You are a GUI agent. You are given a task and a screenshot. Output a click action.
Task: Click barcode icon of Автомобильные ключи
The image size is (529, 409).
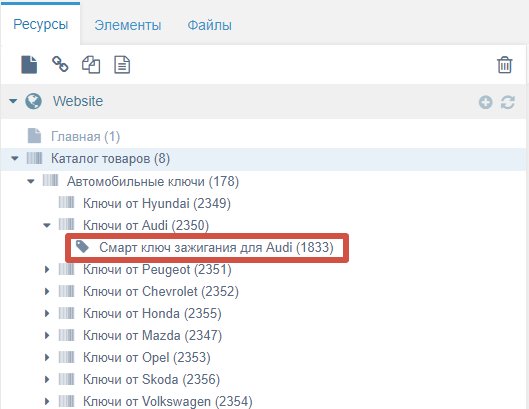tap(50, 180)
